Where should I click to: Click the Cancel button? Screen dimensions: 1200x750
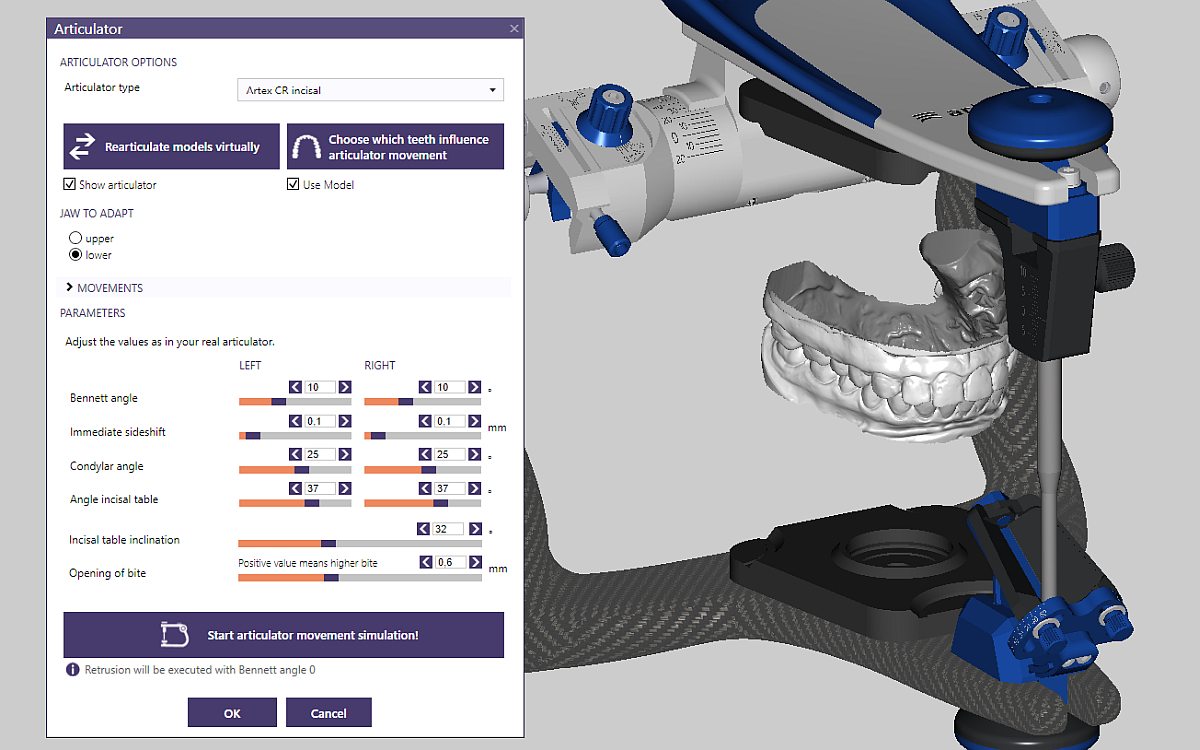[x=328, y=713]
